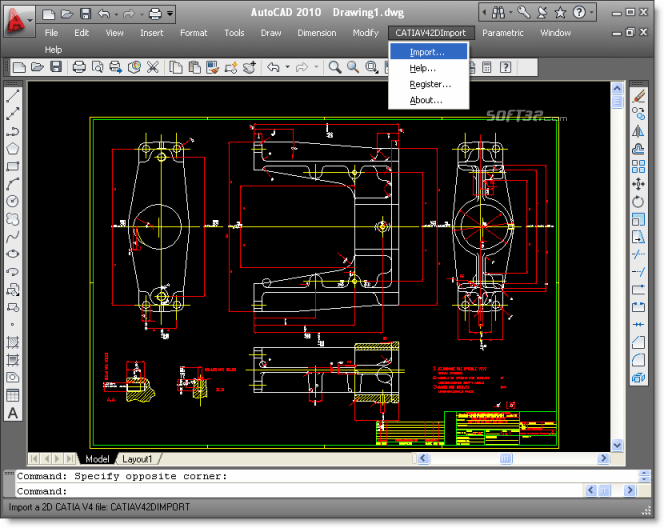Select the Mirror tool
Screen dimensions: 664x528
tap(639, 131)
